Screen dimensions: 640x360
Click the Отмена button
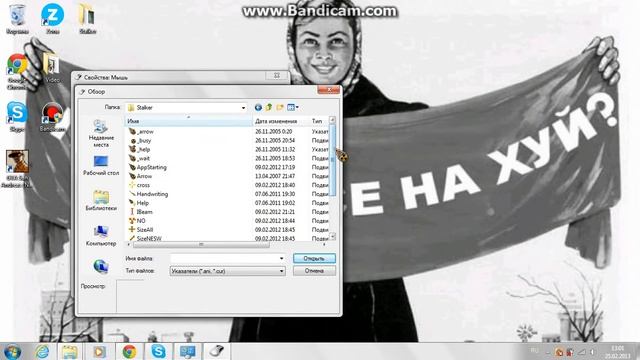point(314,271)
